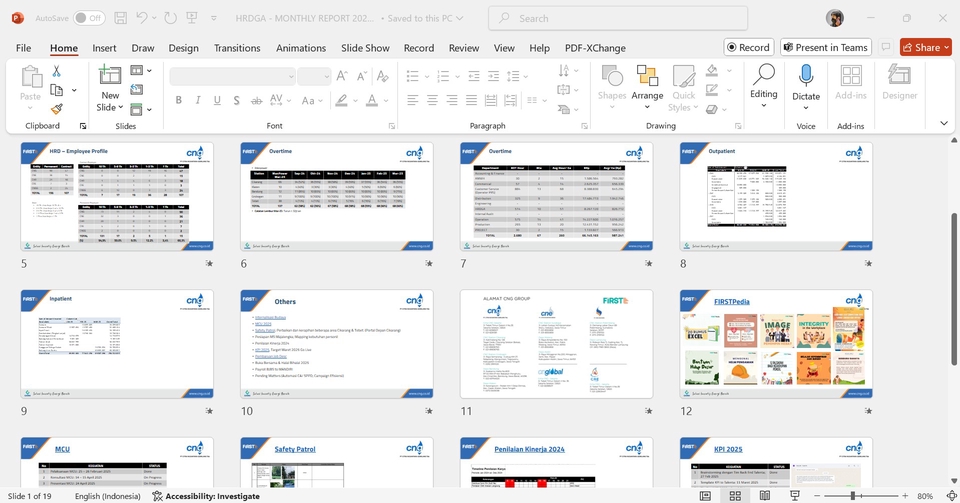Center text in Paragraph group

click(x=432, y=100)
